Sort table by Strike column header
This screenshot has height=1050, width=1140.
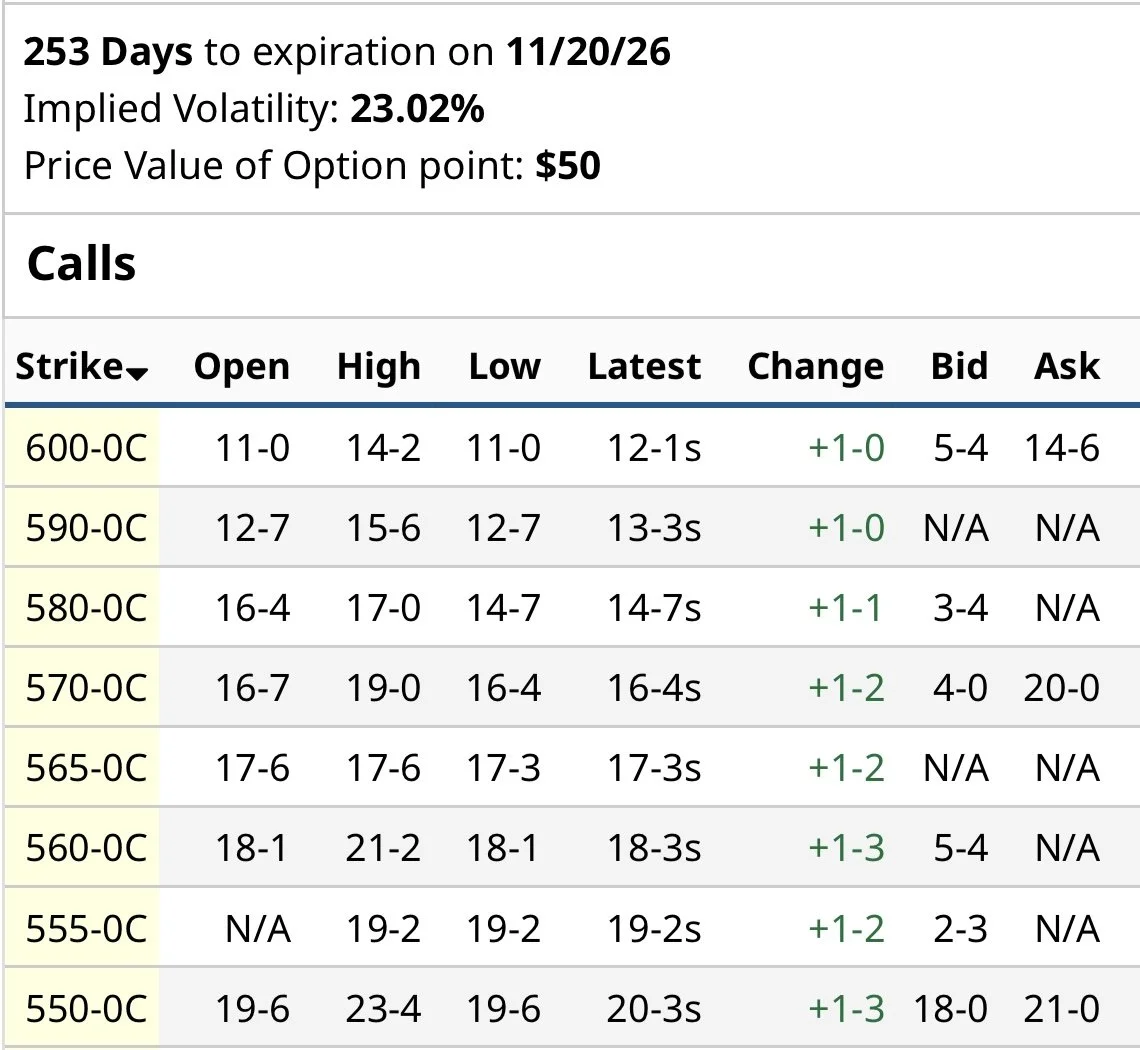68,367
